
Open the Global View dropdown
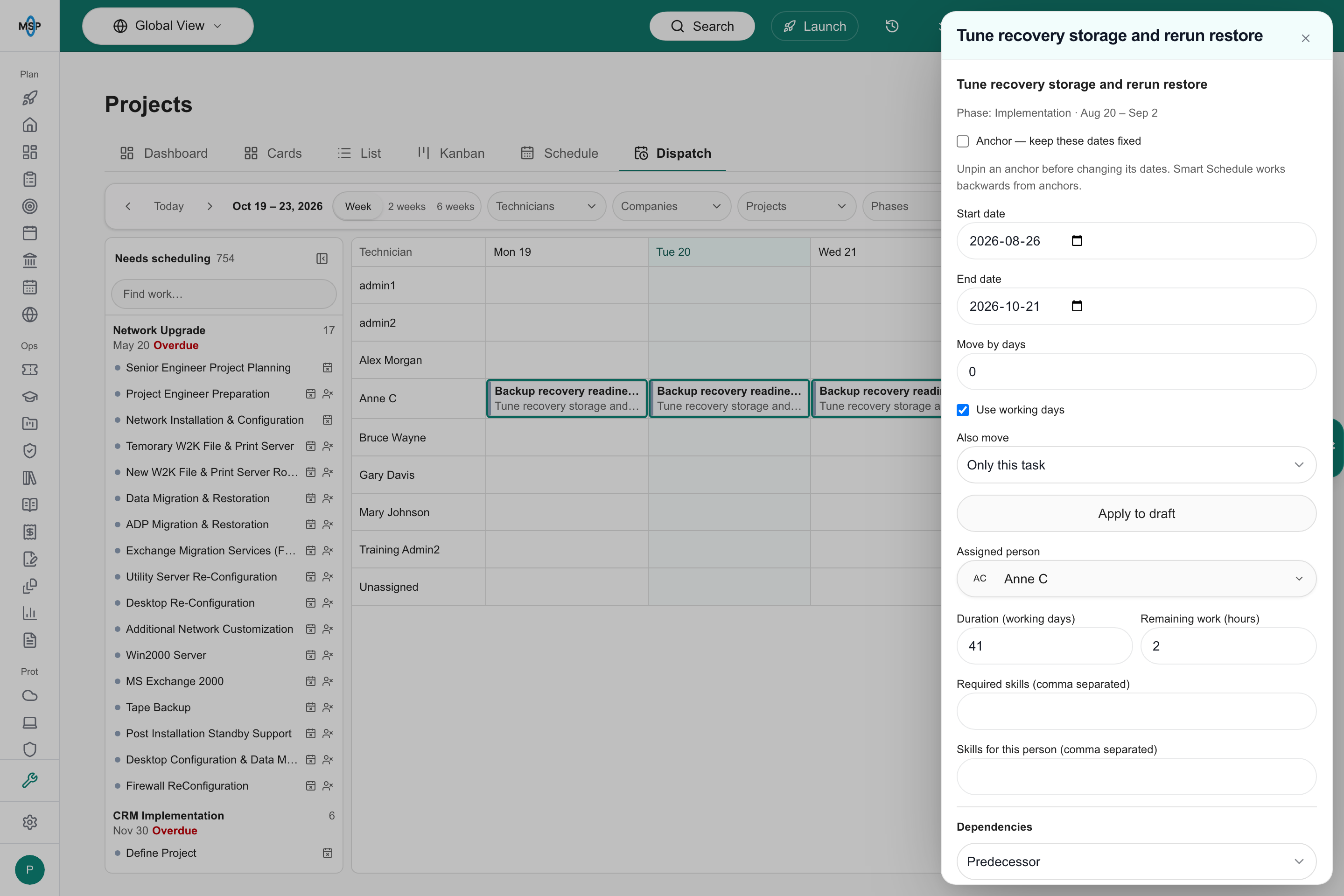coord(168,26)
